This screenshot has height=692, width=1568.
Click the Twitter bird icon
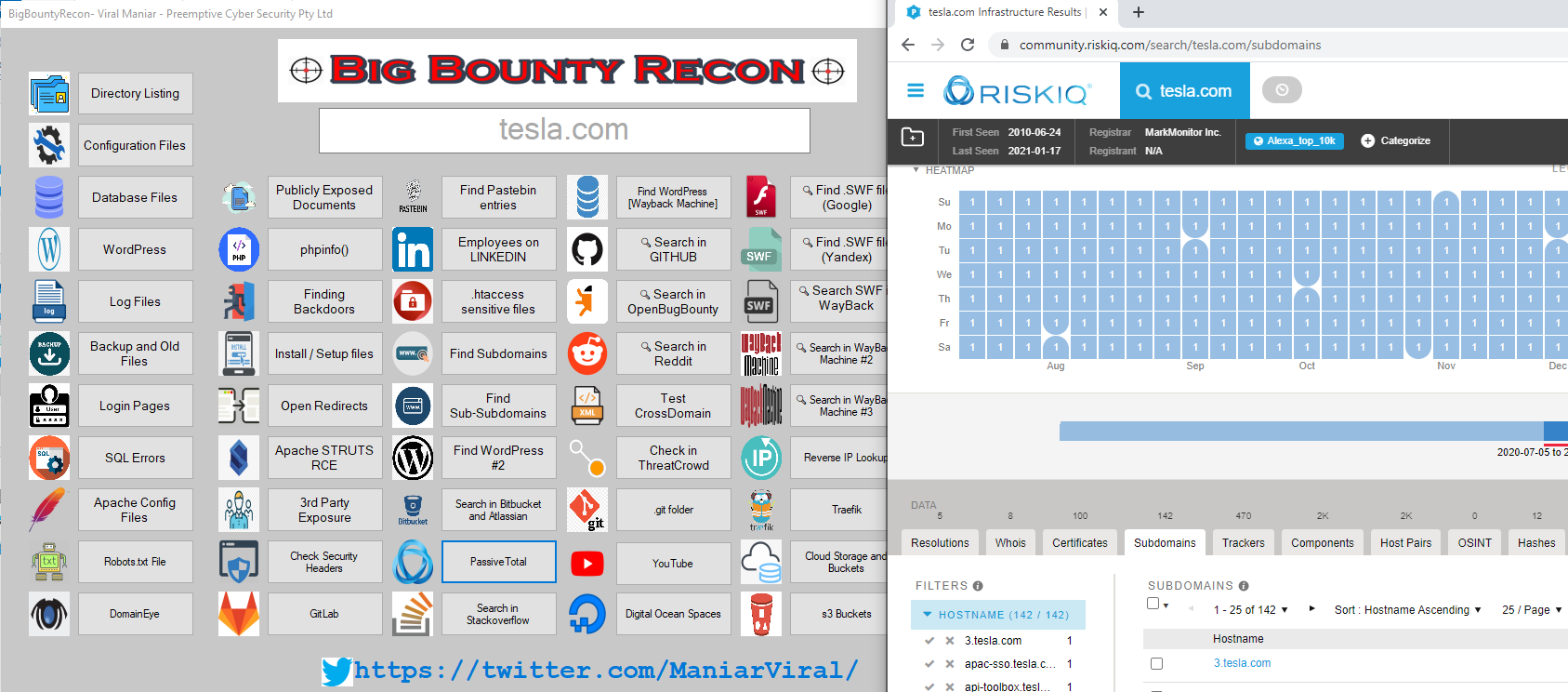(337, 671)
